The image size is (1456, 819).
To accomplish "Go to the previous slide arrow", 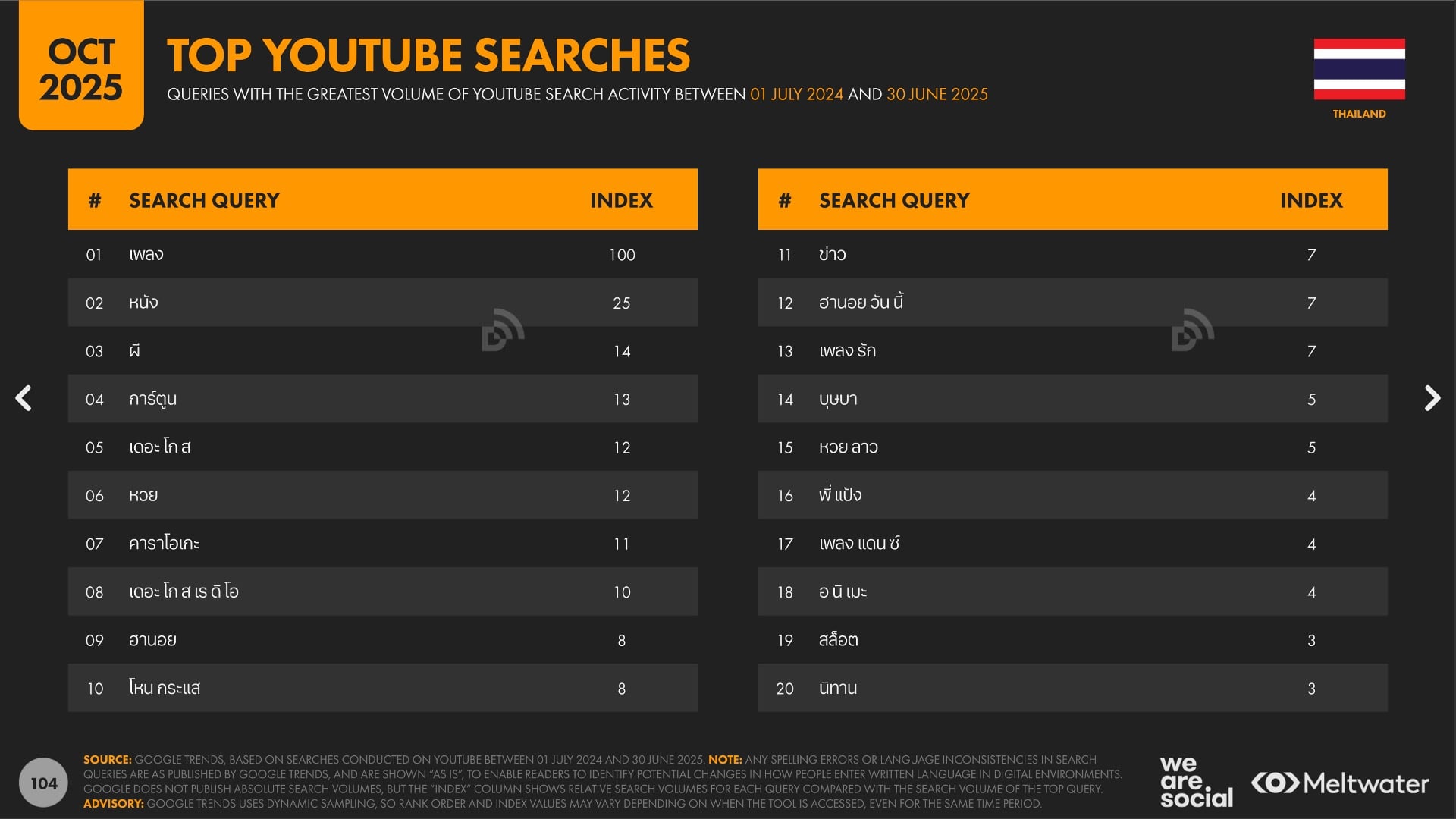I will [x=24, y=398].
